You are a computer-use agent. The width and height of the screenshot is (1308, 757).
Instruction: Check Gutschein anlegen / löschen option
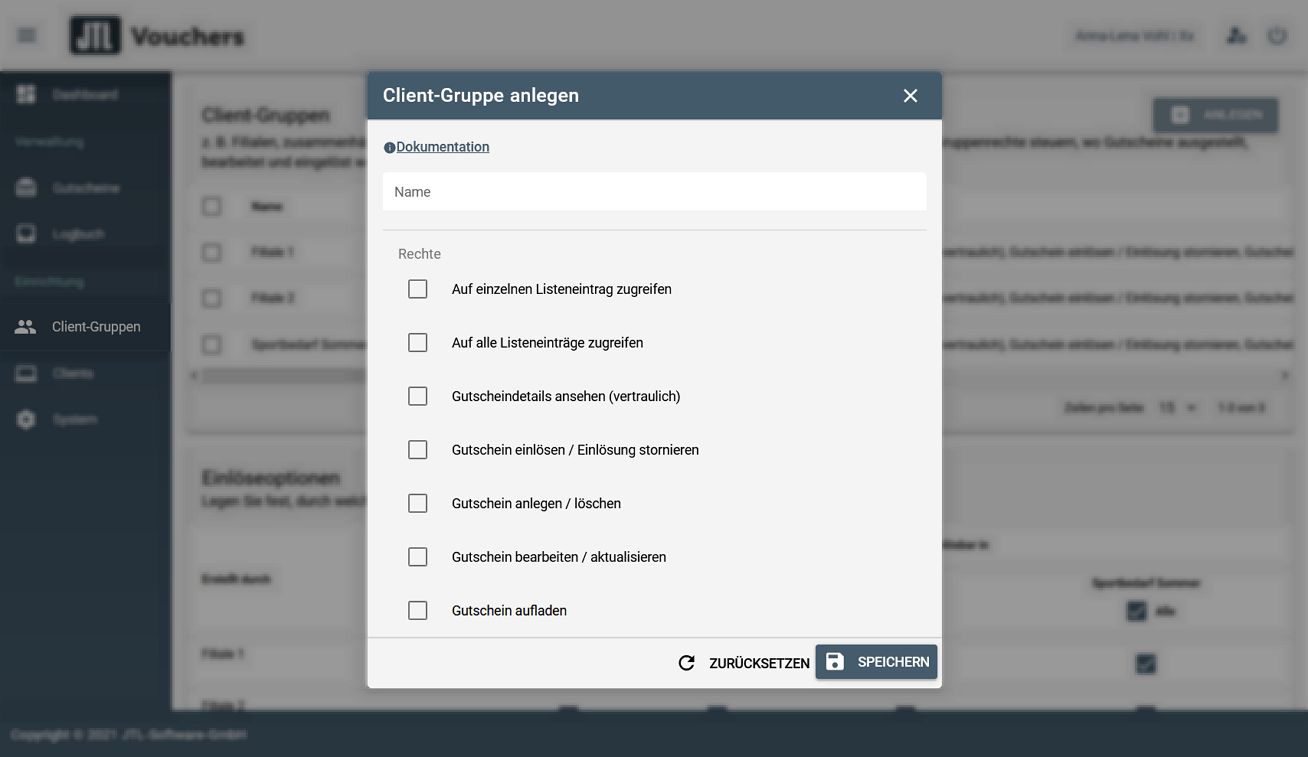tap(418, 504)
